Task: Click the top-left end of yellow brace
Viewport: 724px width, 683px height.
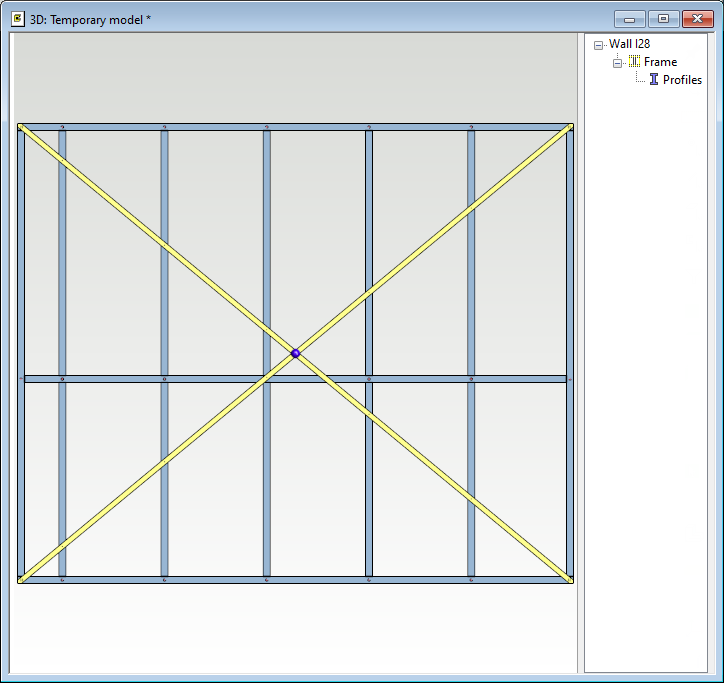Action: 23,130
